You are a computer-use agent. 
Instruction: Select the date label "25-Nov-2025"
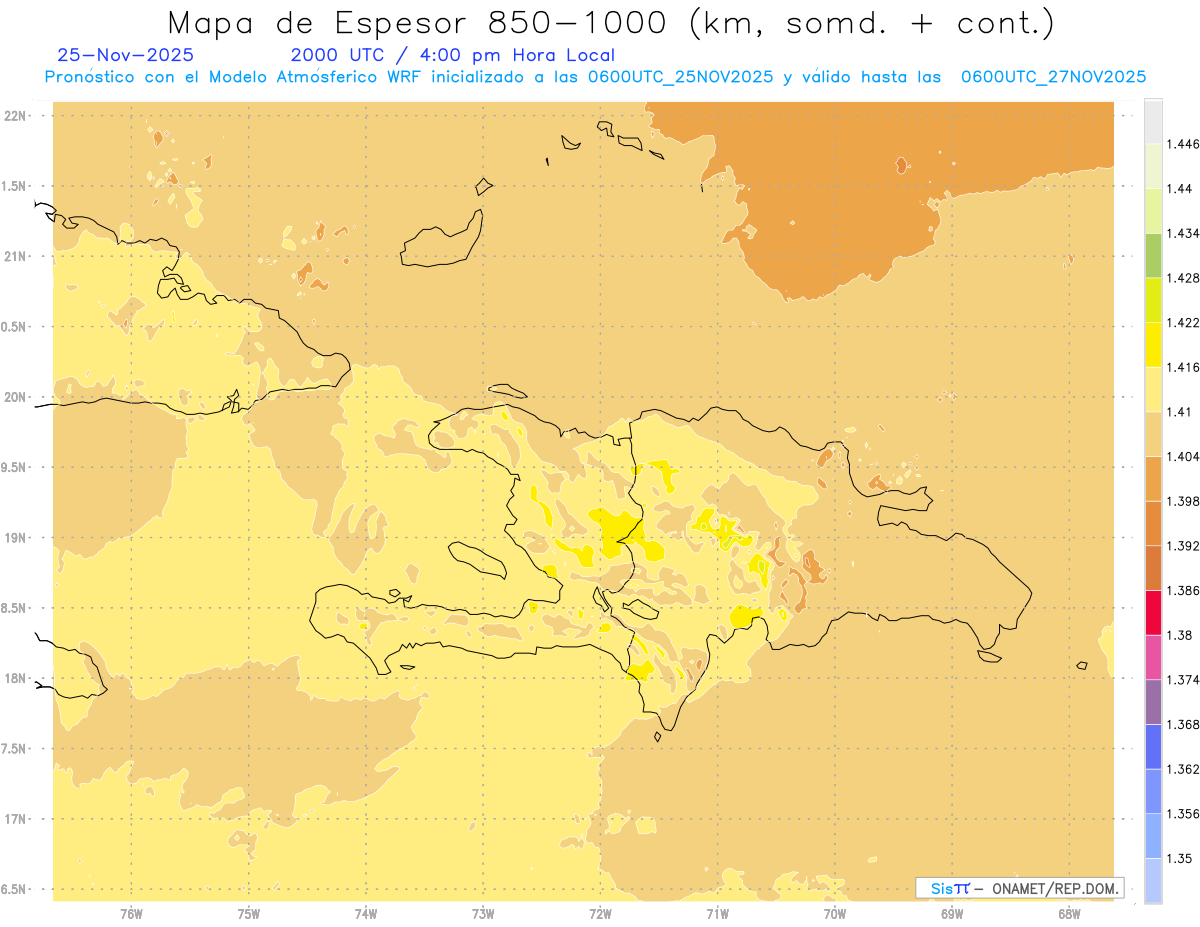(x=126, y=55)
